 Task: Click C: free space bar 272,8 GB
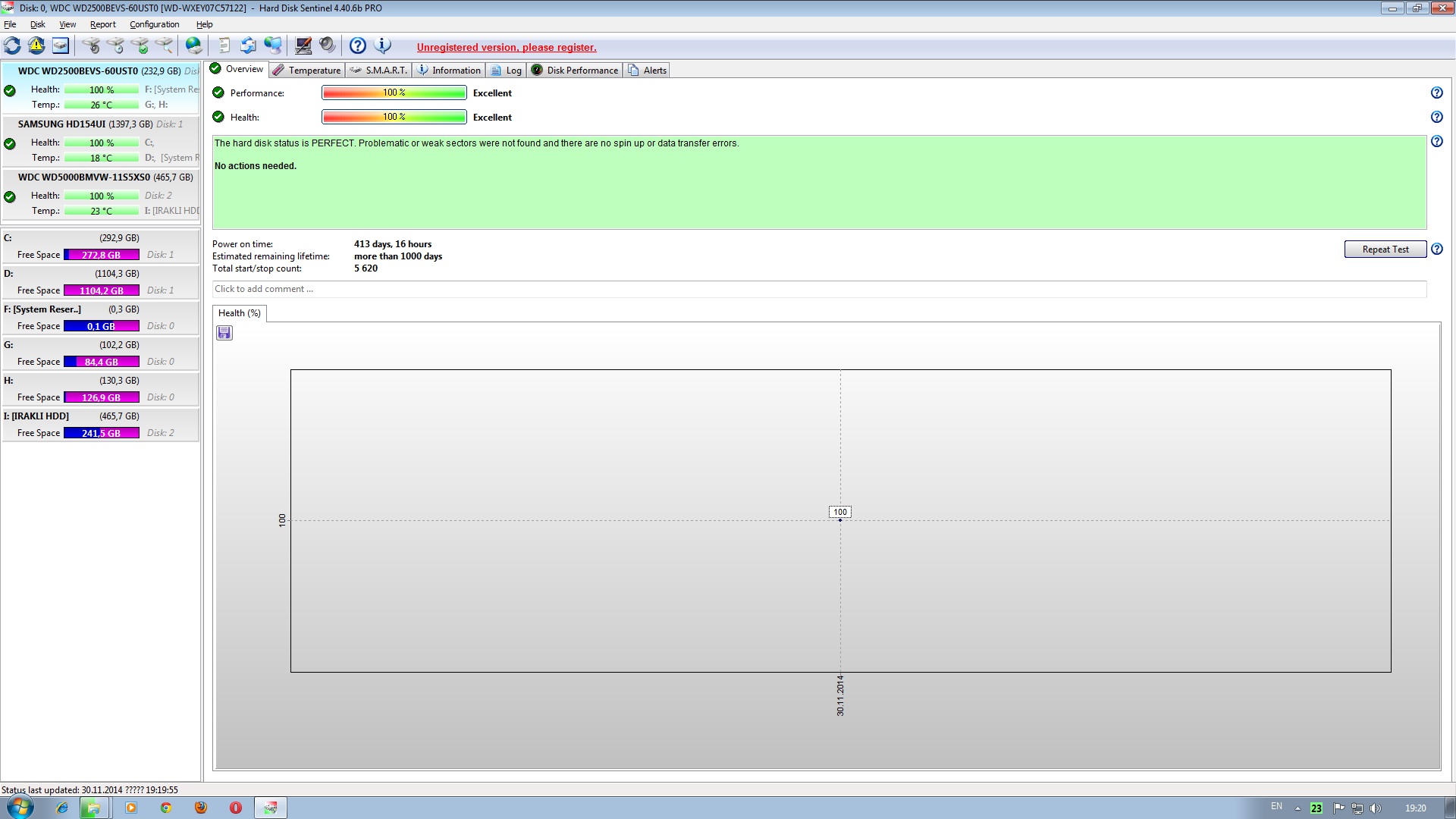click(102, 255)
